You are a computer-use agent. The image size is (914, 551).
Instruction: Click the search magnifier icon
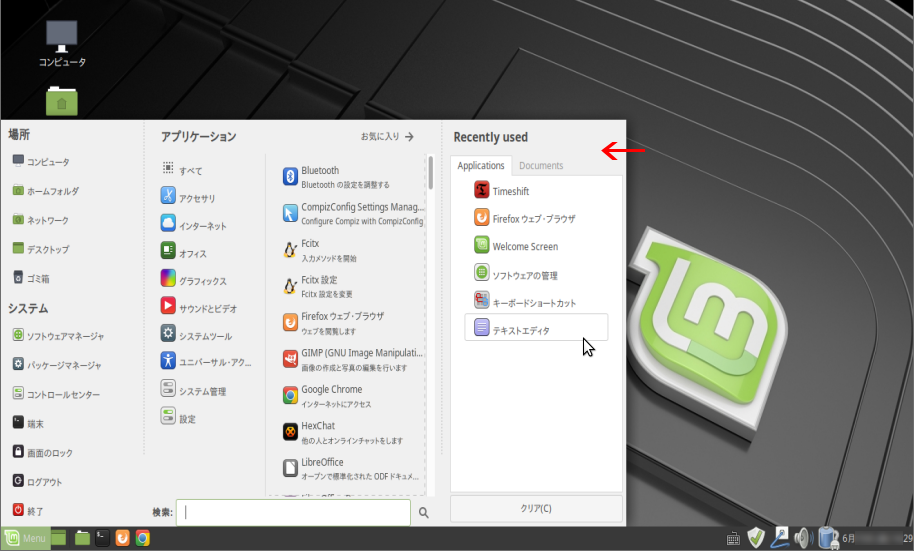[424, 513]
